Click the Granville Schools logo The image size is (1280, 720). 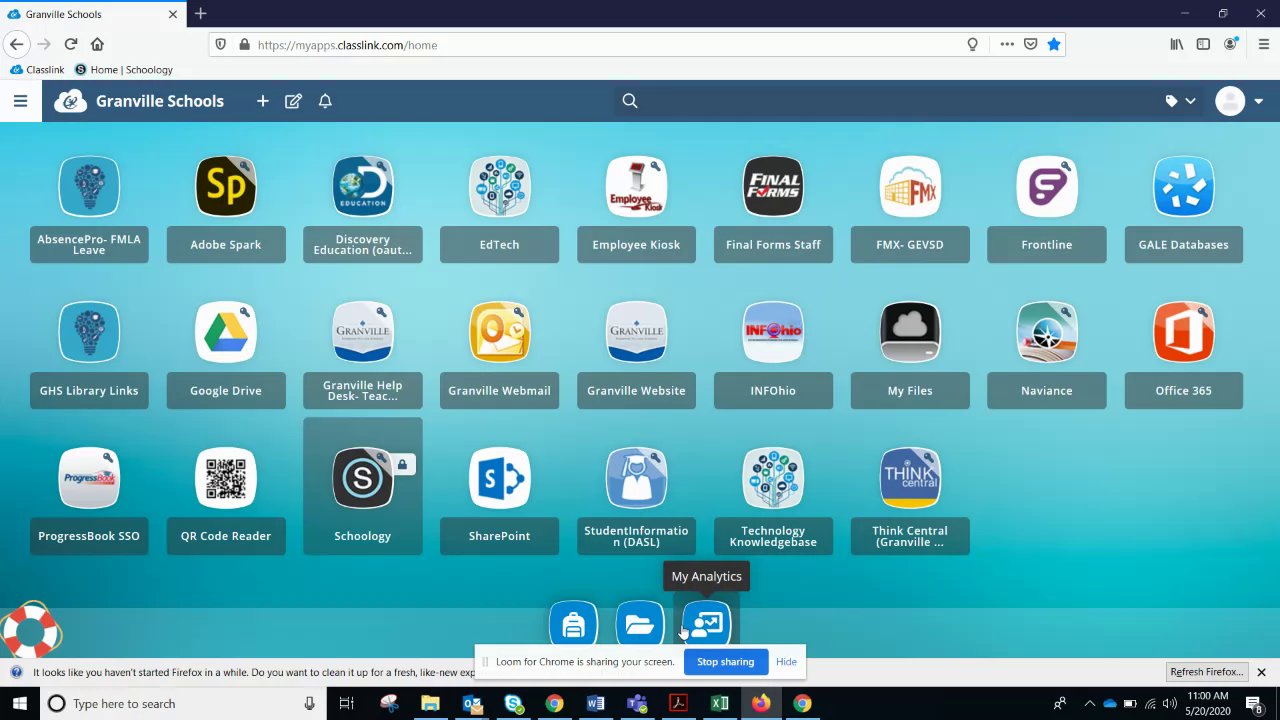[139, 101]
